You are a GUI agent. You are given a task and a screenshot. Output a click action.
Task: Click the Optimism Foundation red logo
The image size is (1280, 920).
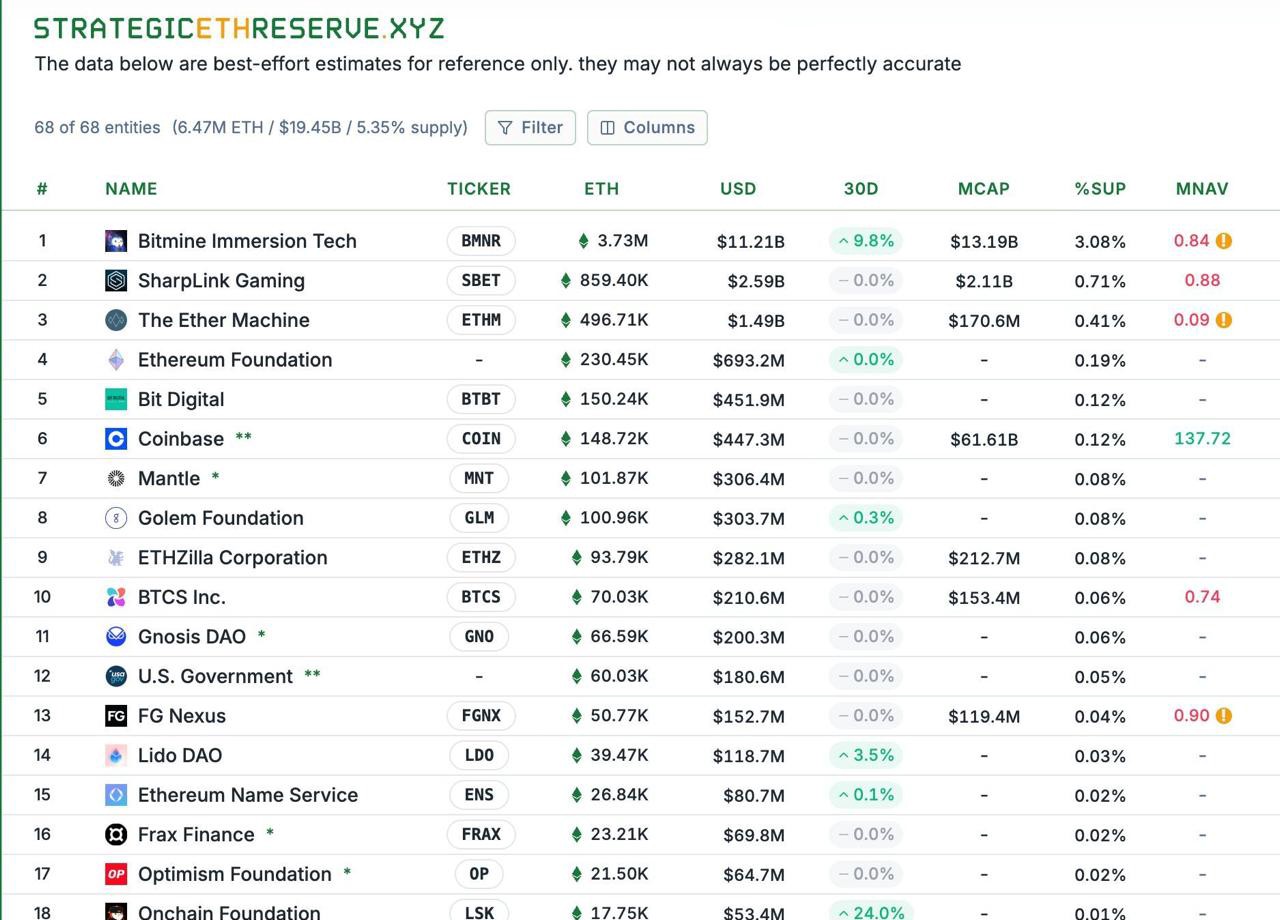click(116, 874)
